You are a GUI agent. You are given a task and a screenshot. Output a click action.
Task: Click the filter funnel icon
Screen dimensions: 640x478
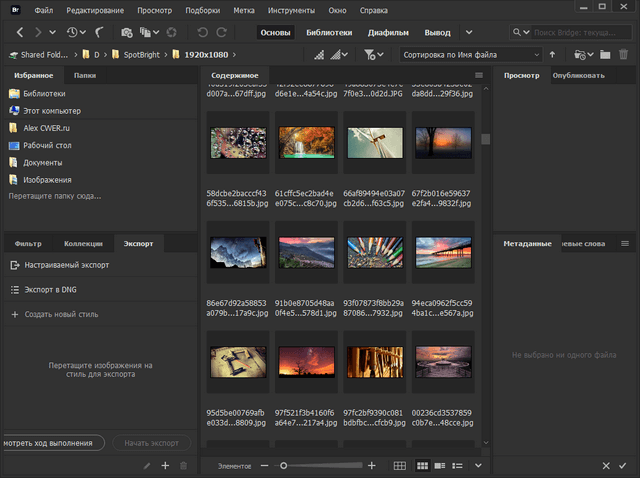371,55
